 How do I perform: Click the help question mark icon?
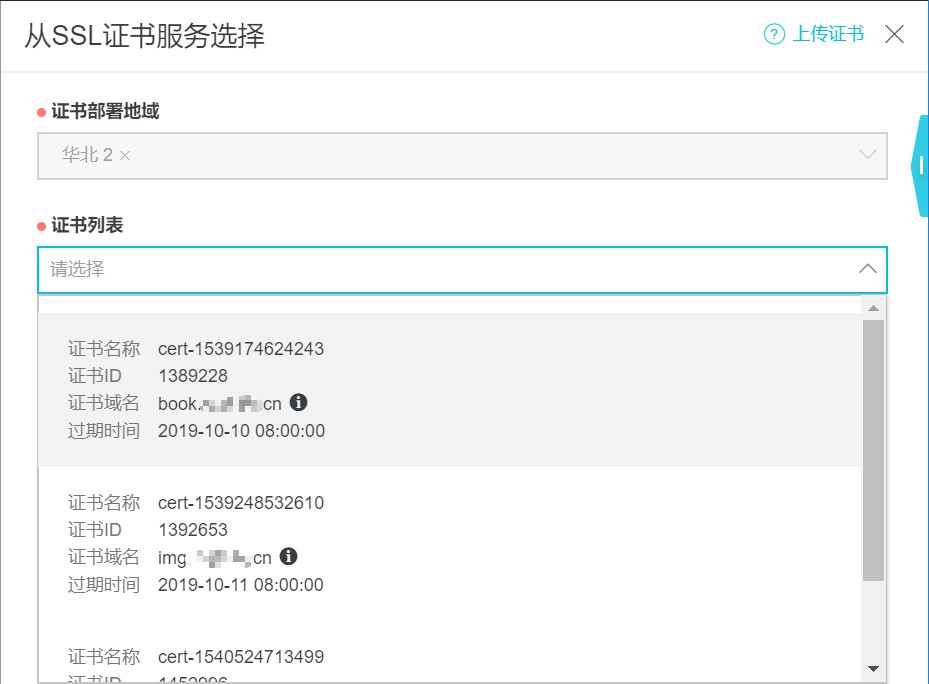(774, 35)
